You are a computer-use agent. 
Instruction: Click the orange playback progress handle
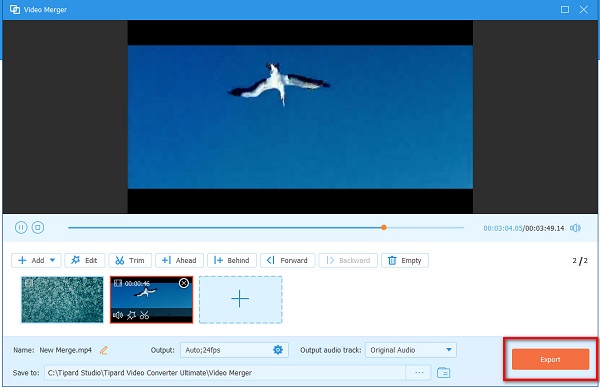384,227
